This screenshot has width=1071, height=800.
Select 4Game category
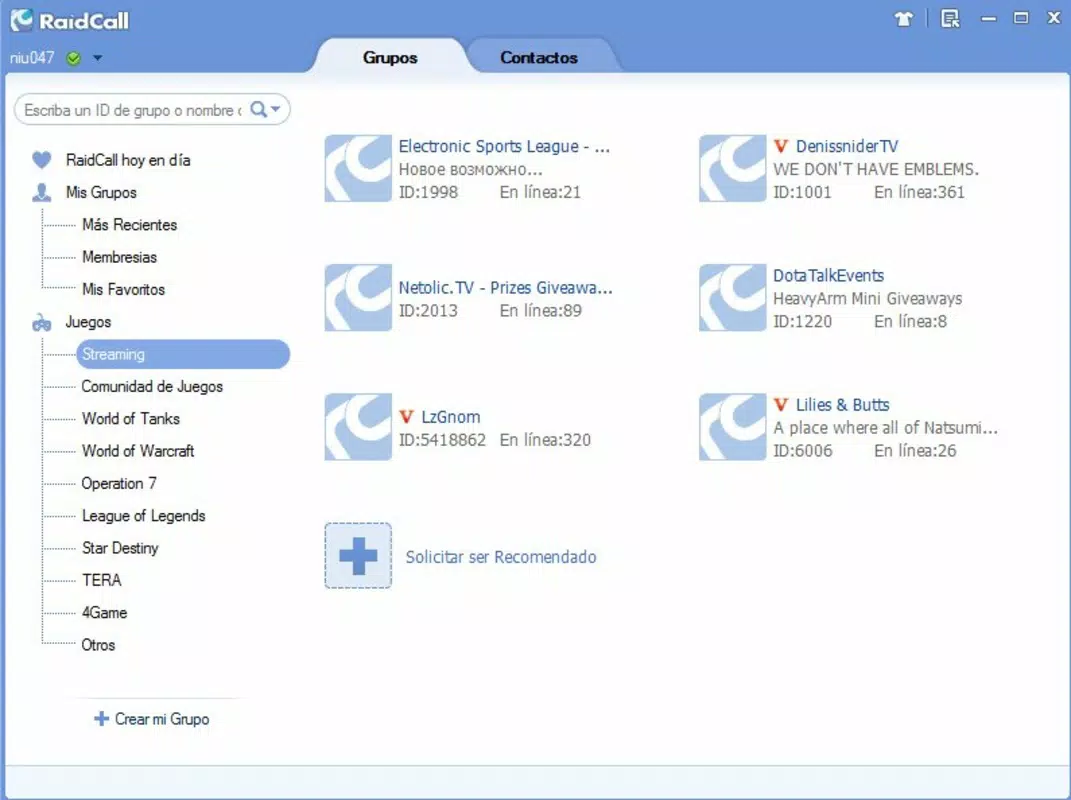click(104, 613)
